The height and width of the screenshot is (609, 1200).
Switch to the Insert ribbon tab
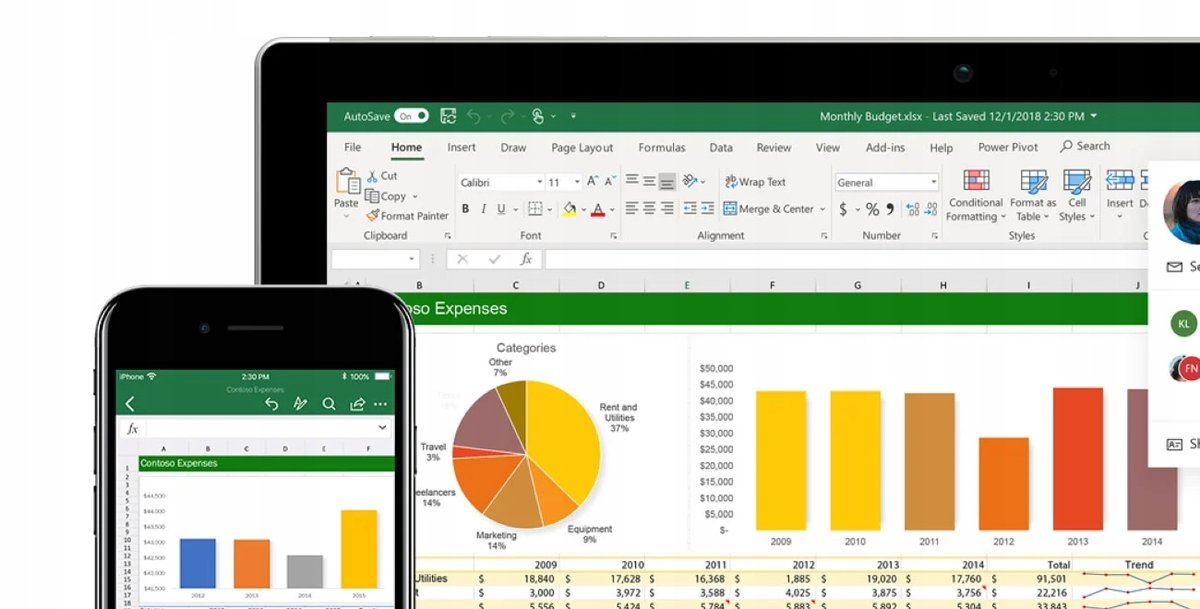click(461, 147)
